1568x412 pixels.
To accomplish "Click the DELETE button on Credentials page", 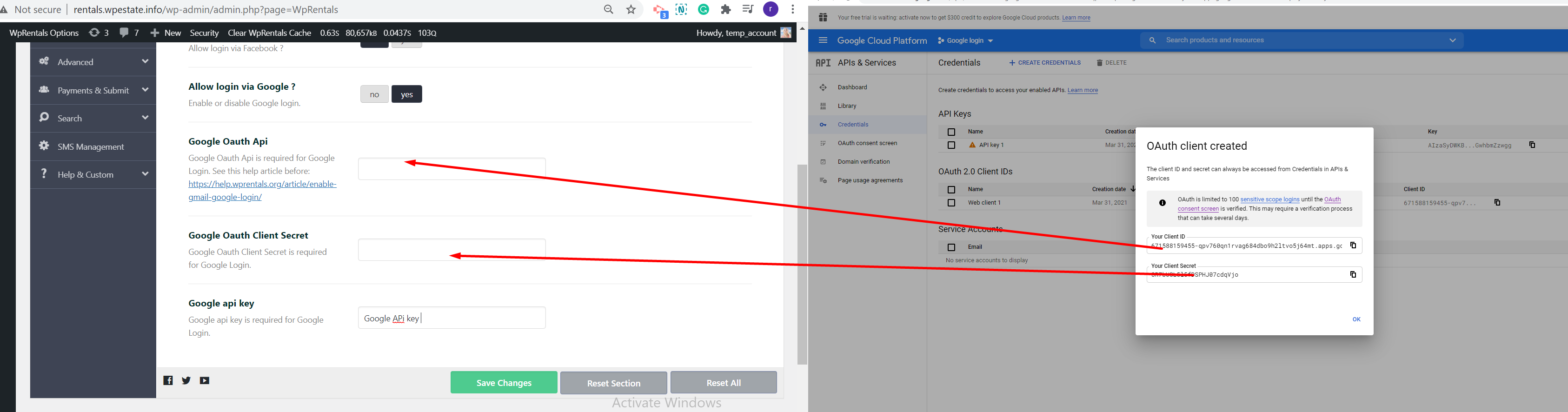I will coord(1111,63).
